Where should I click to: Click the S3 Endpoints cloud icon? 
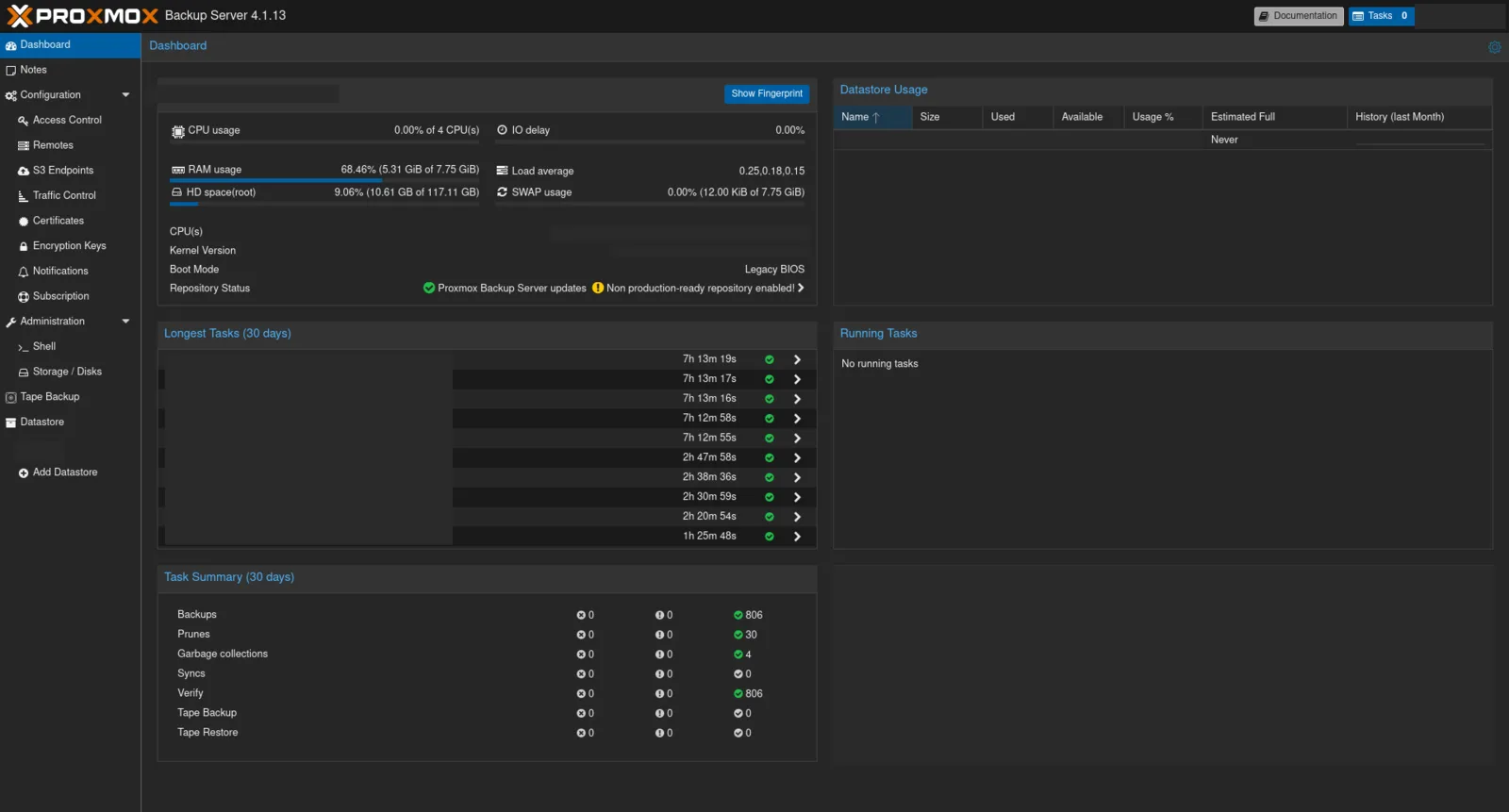click(x=24, y=171)
